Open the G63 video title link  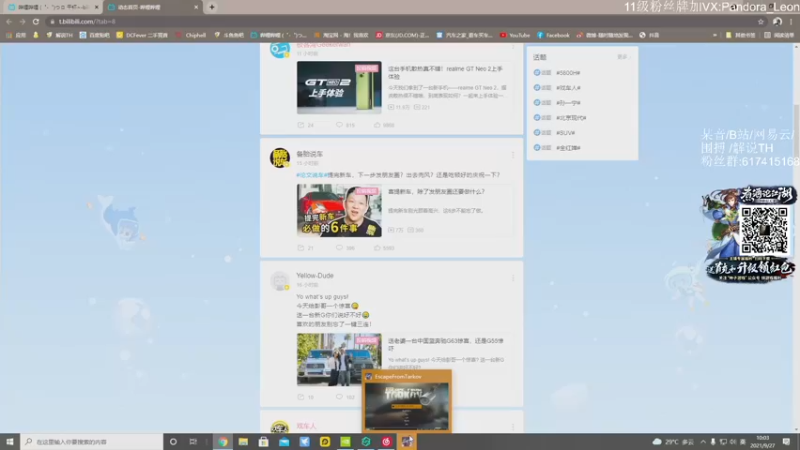(446, 344)
